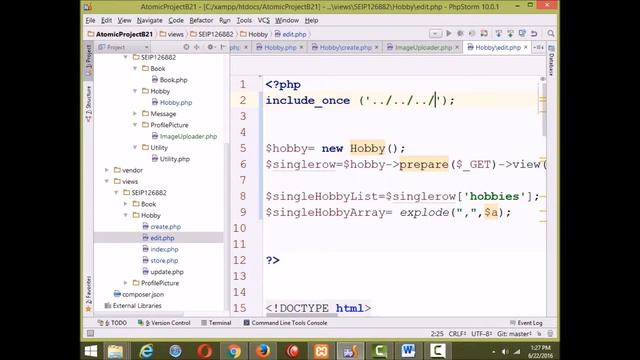Close the Hobby\edit.php tab
The width and height of the screenshot is (640, 360).
click(x=526, y=47)
